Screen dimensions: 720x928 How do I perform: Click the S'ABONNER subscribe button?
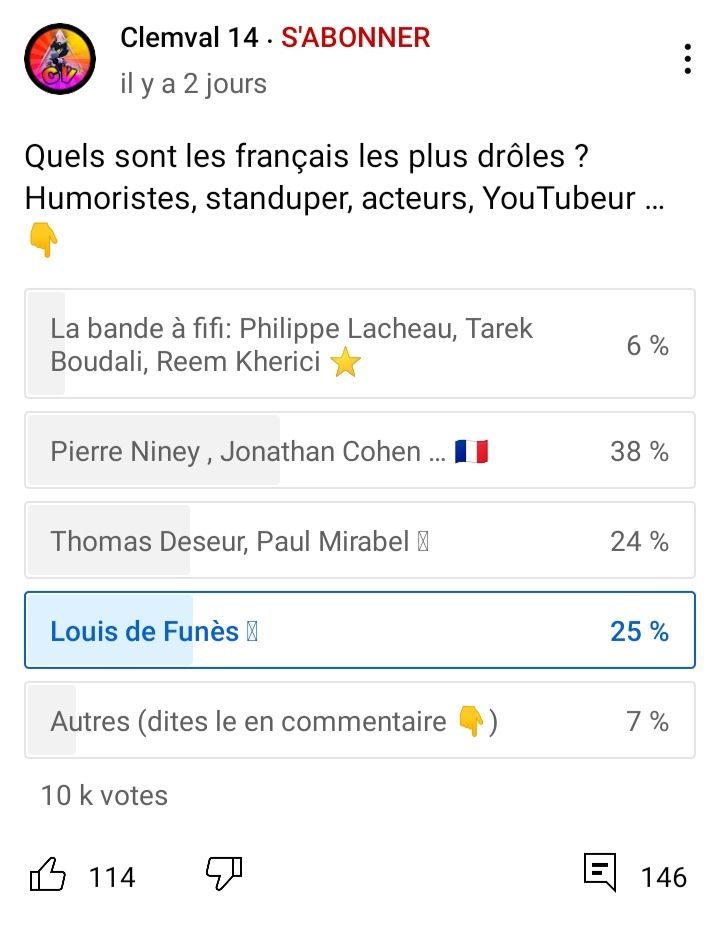pos(355,38)
